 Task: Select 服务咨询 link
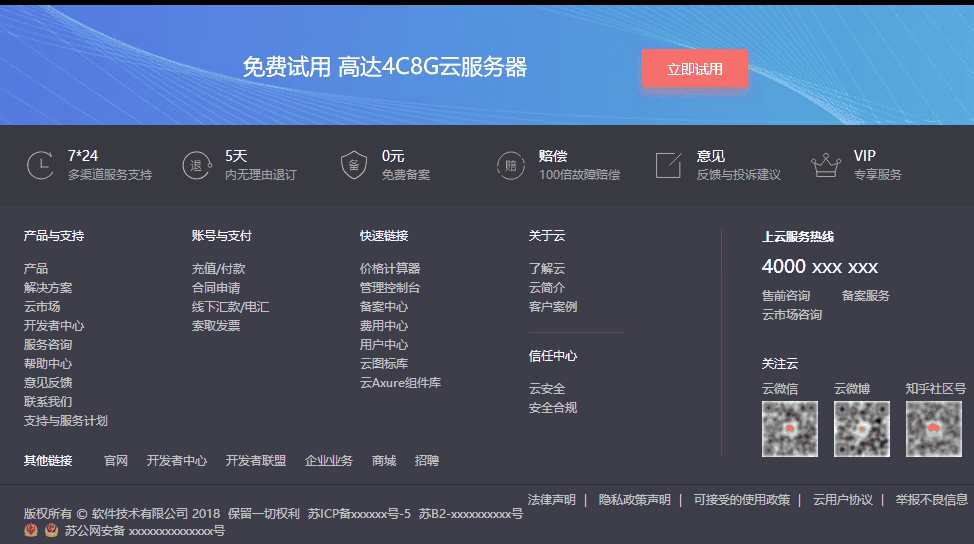tap(48, 344)
